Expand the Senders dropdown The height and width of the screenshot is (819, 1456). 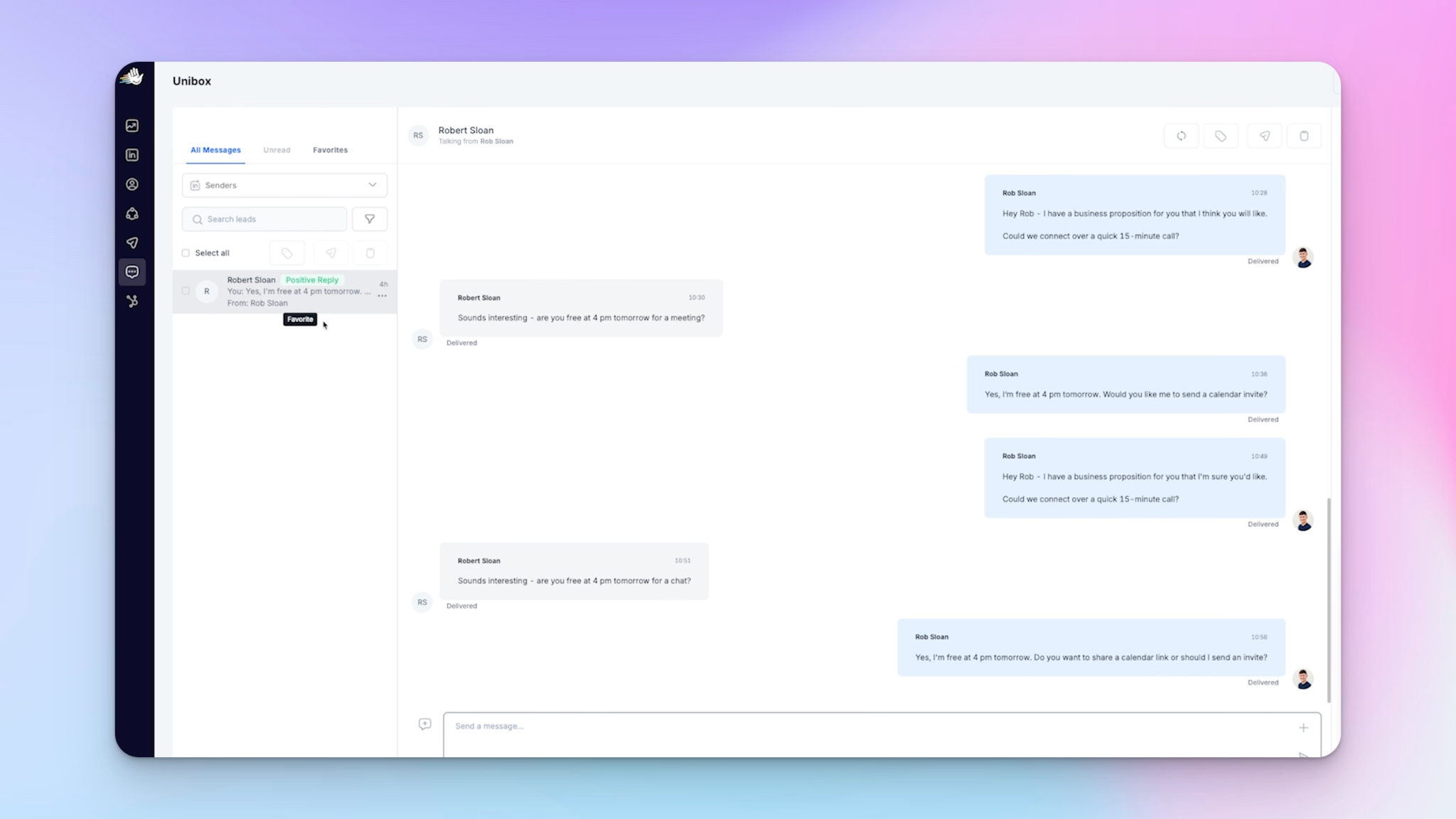coord(284,185)
